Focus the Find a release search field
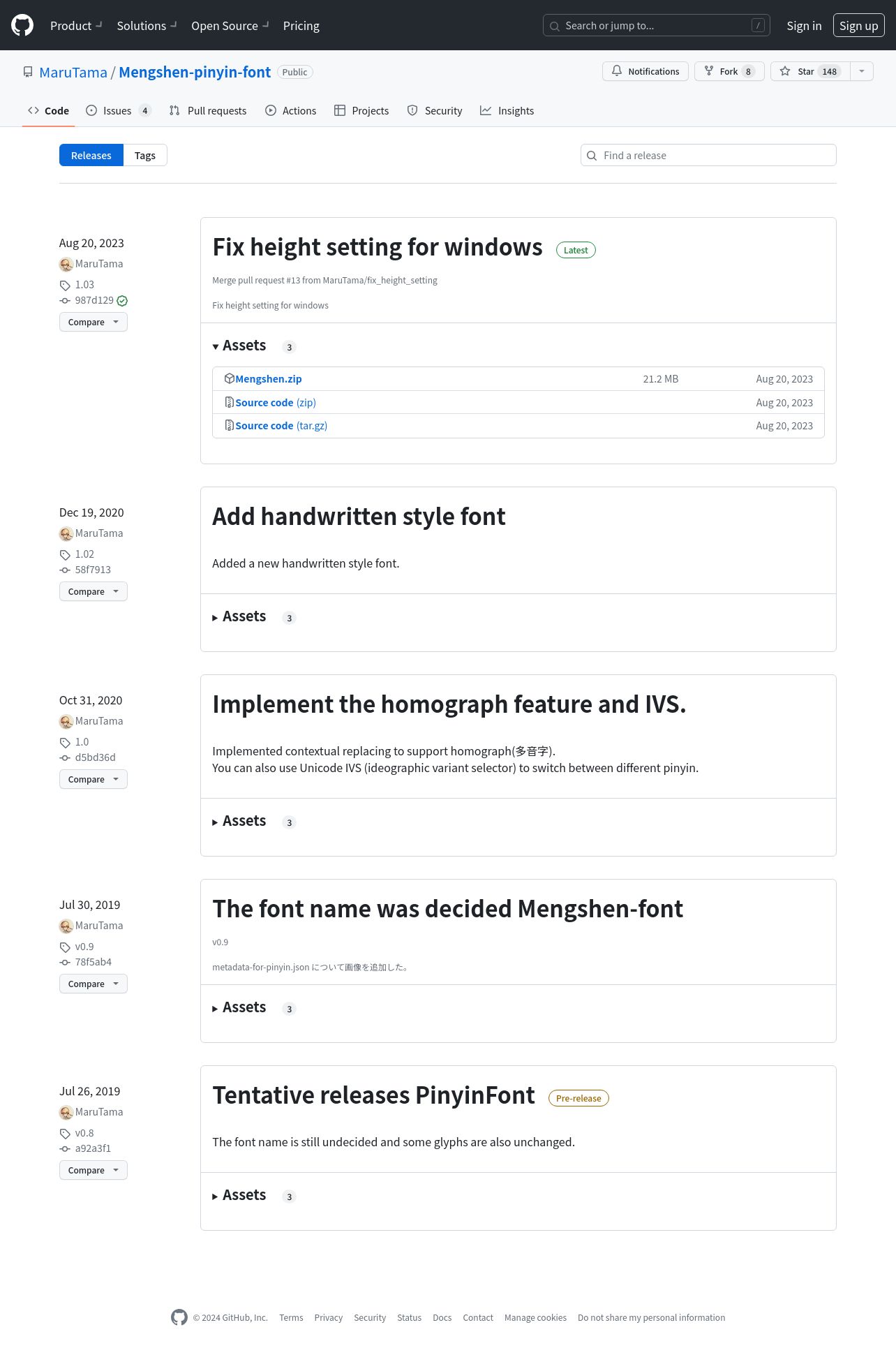The image size is (896, 1355). click(708, 155)
